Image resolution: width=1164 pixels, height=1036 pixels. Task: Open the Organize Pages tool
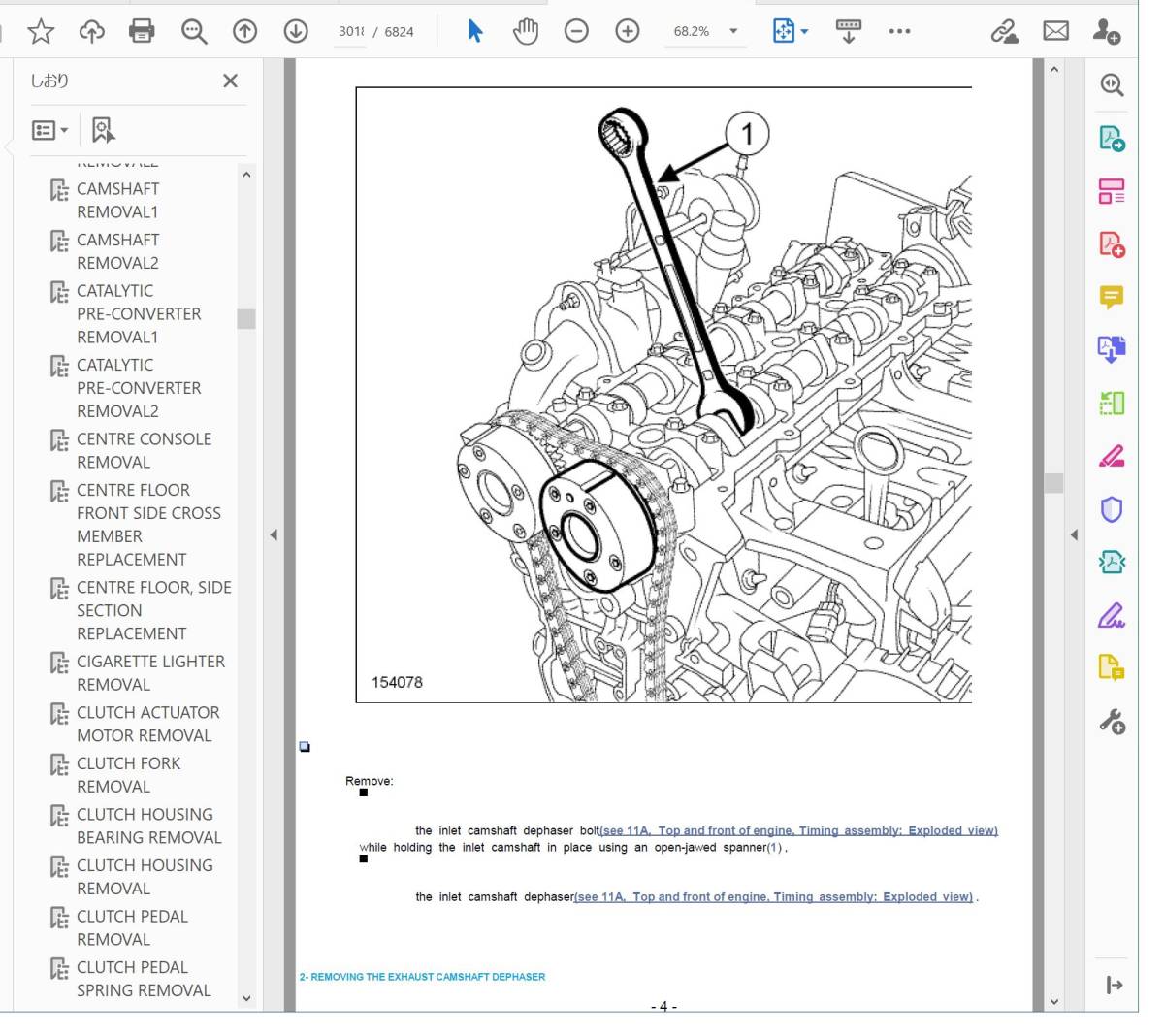(1112, 191)
